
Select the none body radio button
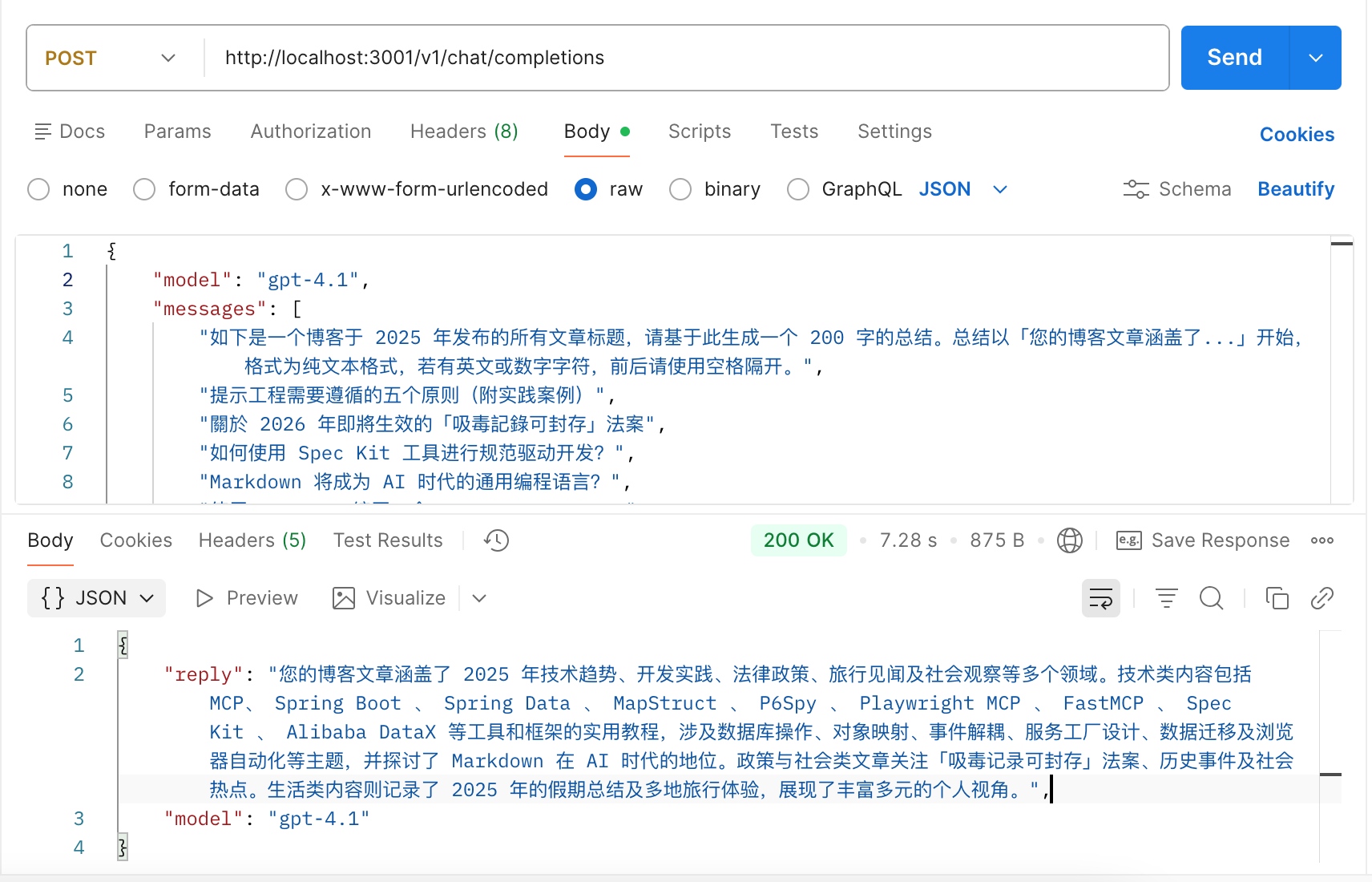39,189
